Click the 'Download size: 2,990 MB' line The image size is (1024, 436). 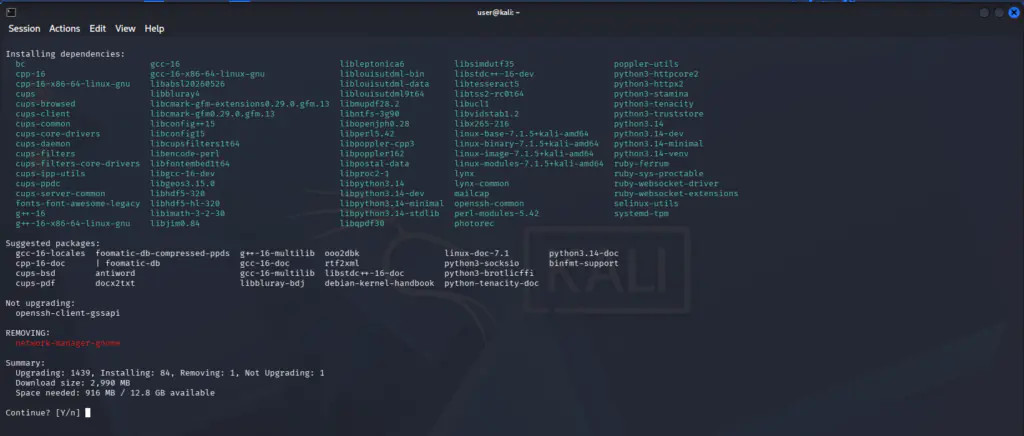73,383
